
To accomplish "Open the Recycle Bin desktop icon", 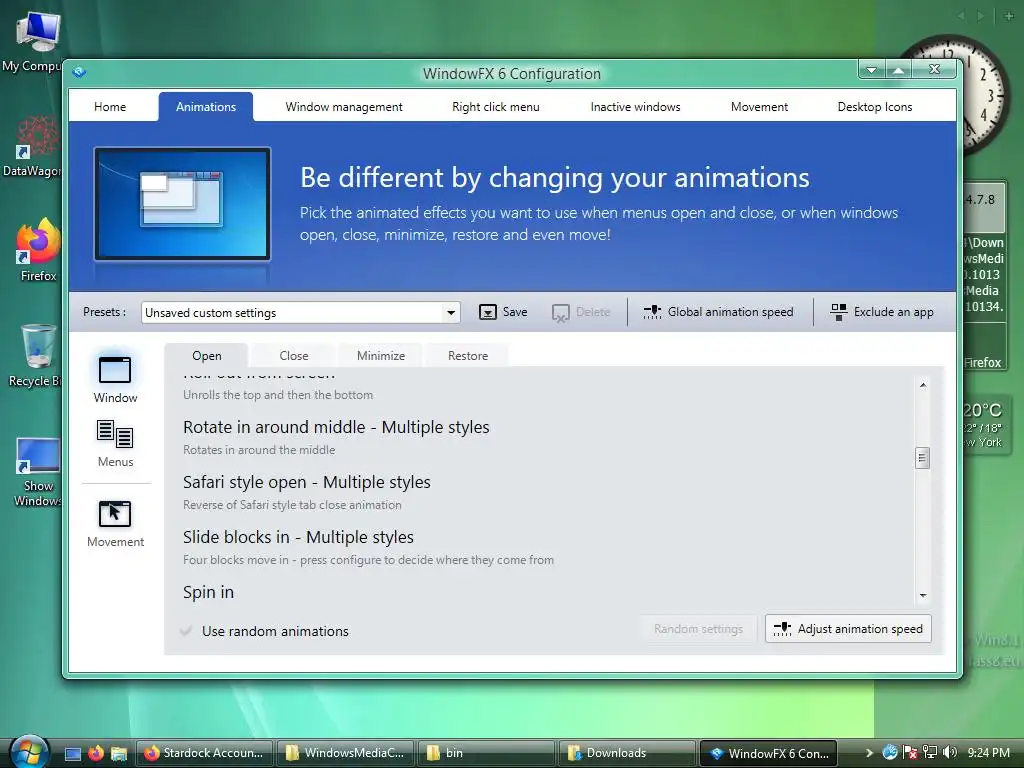I will [36, 355].
